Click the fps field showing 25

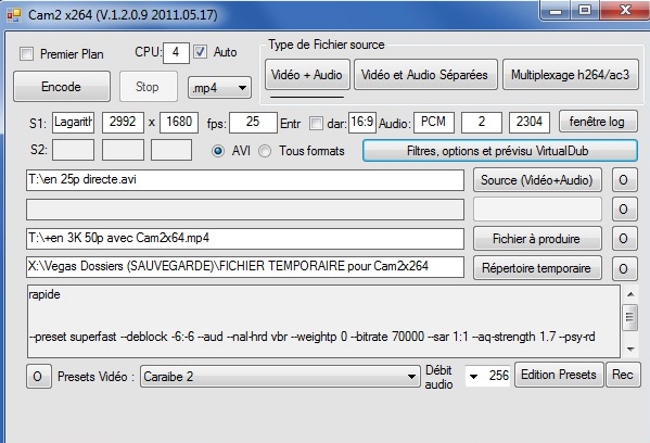[253, 123]
